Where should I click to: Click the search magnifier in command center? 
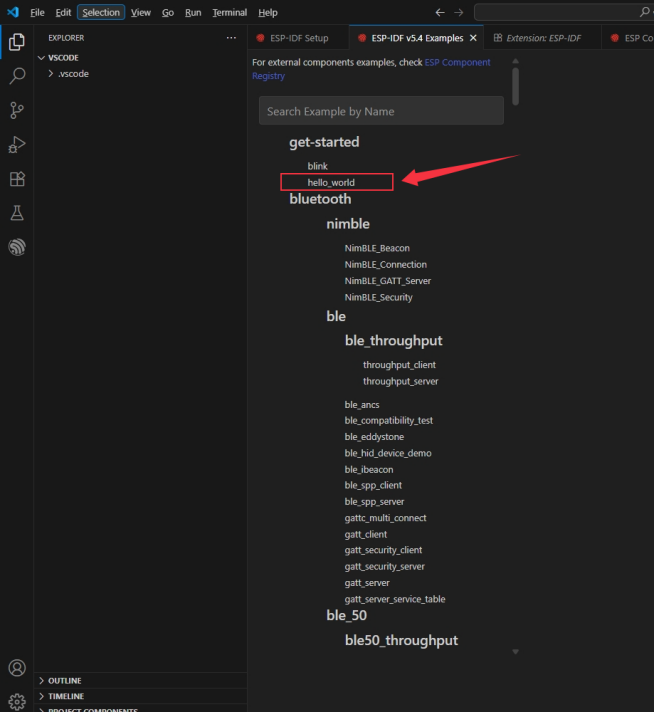pos(644,12)
